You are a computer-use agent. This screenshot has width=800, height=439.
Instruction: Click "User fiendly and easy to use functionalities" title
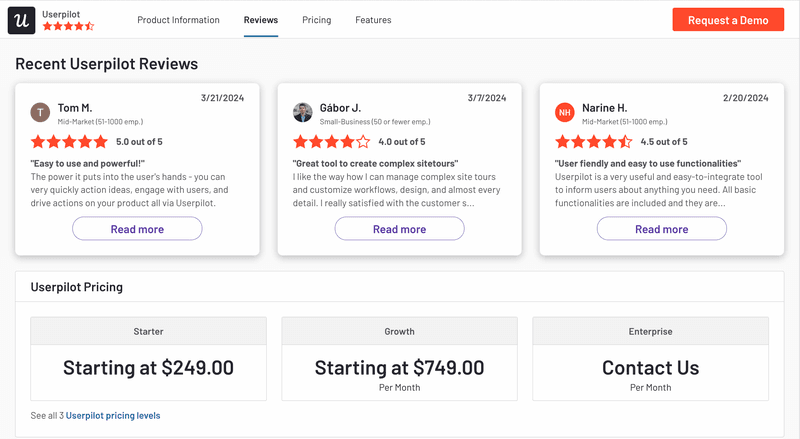click(x=648, y=163)
